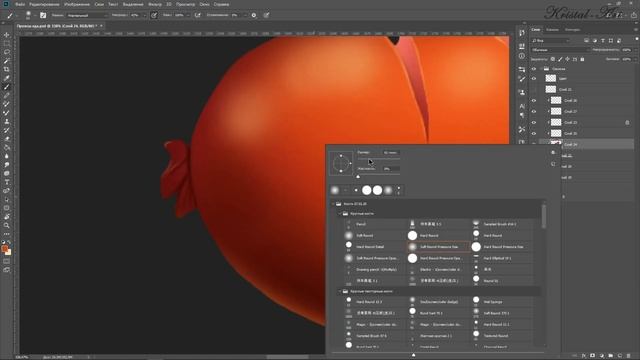
Task: Hide the layer group with eye icon
Action: pyautogui.click(x=534, y=69)
